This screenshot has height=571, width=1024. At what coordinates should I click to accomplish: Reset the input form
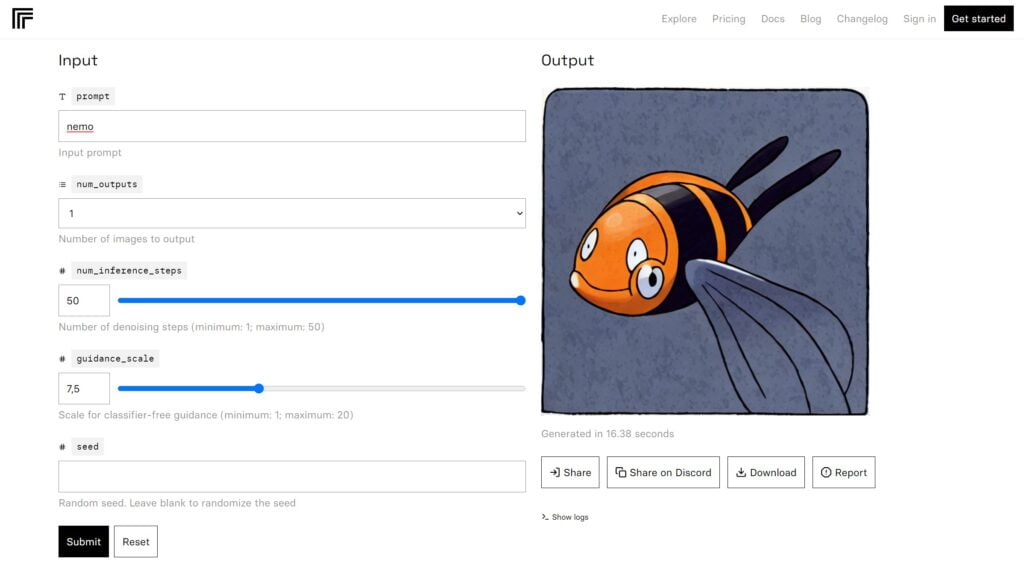coord(136,542)
